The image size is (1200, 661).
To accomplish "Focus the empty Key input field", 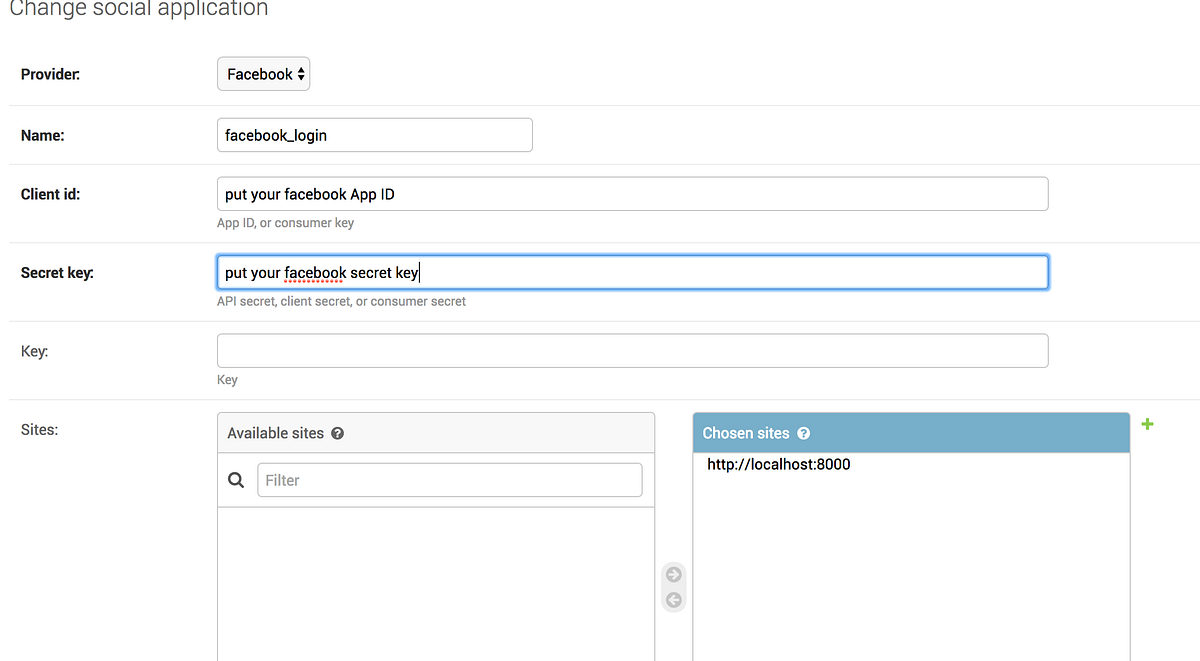I will 632,350.
